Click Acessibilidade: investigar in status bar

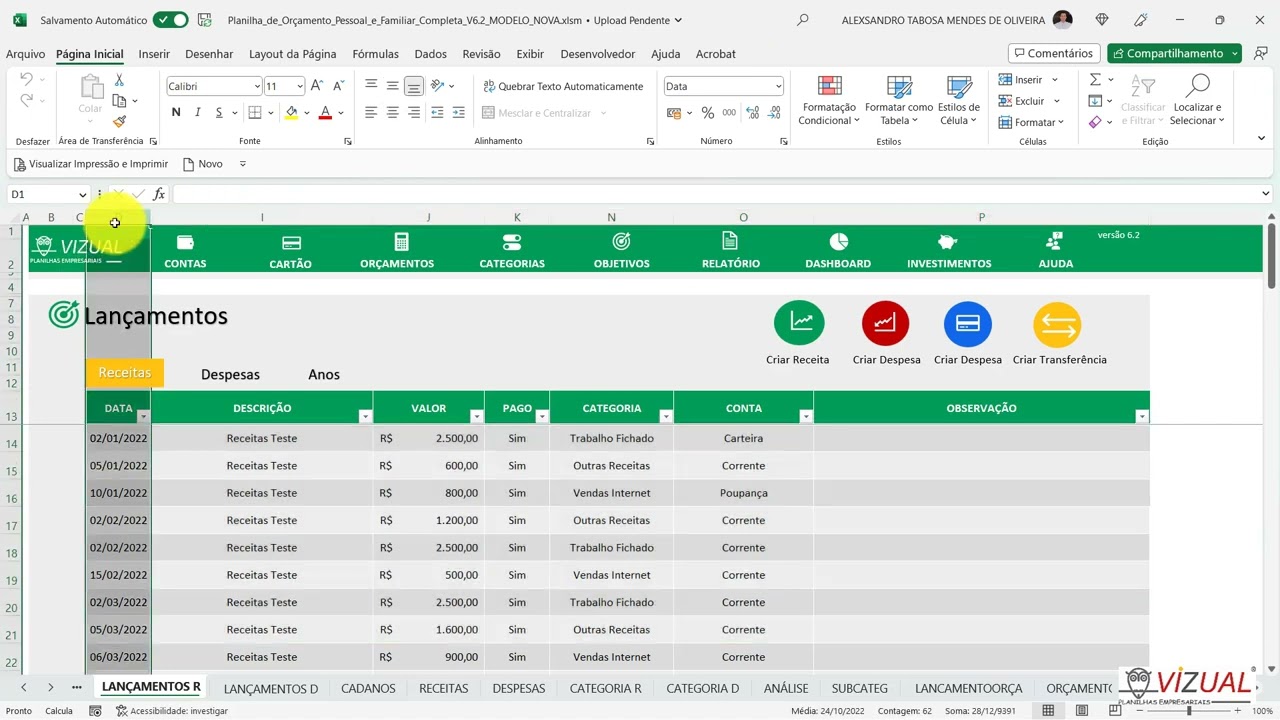(172, 711)
